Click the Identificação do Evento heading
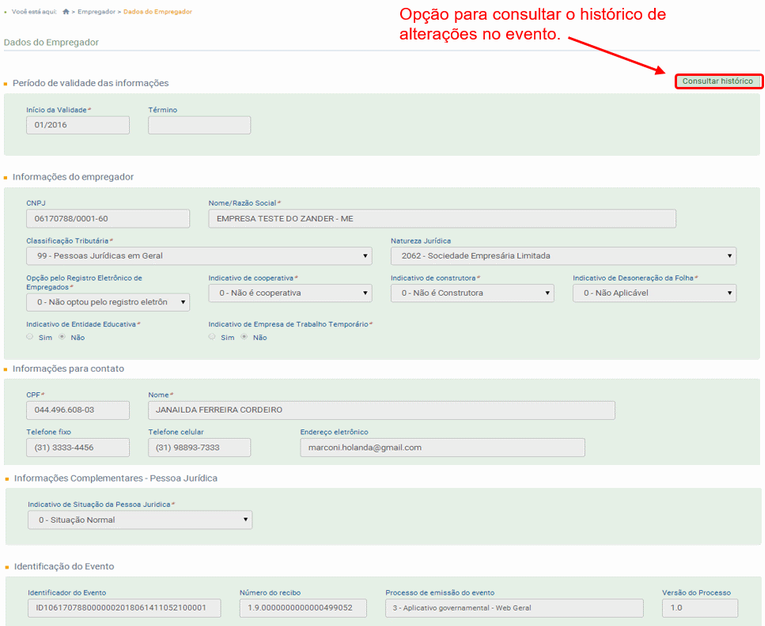This screenshot has height=626, width=765. (x=64, y=566)
